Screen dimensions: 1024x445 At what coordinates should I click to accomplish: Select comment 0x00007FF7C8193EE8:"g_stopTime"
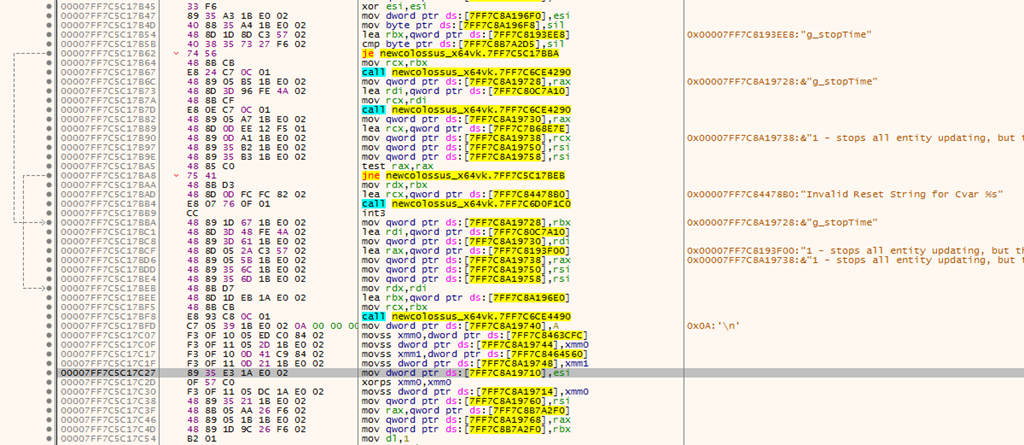(780, 34)
